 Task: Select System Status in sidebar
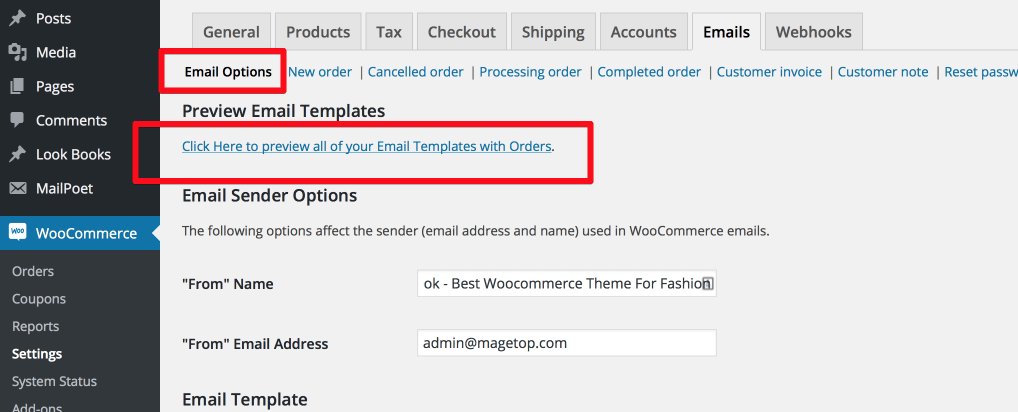[x=55, y=382]
